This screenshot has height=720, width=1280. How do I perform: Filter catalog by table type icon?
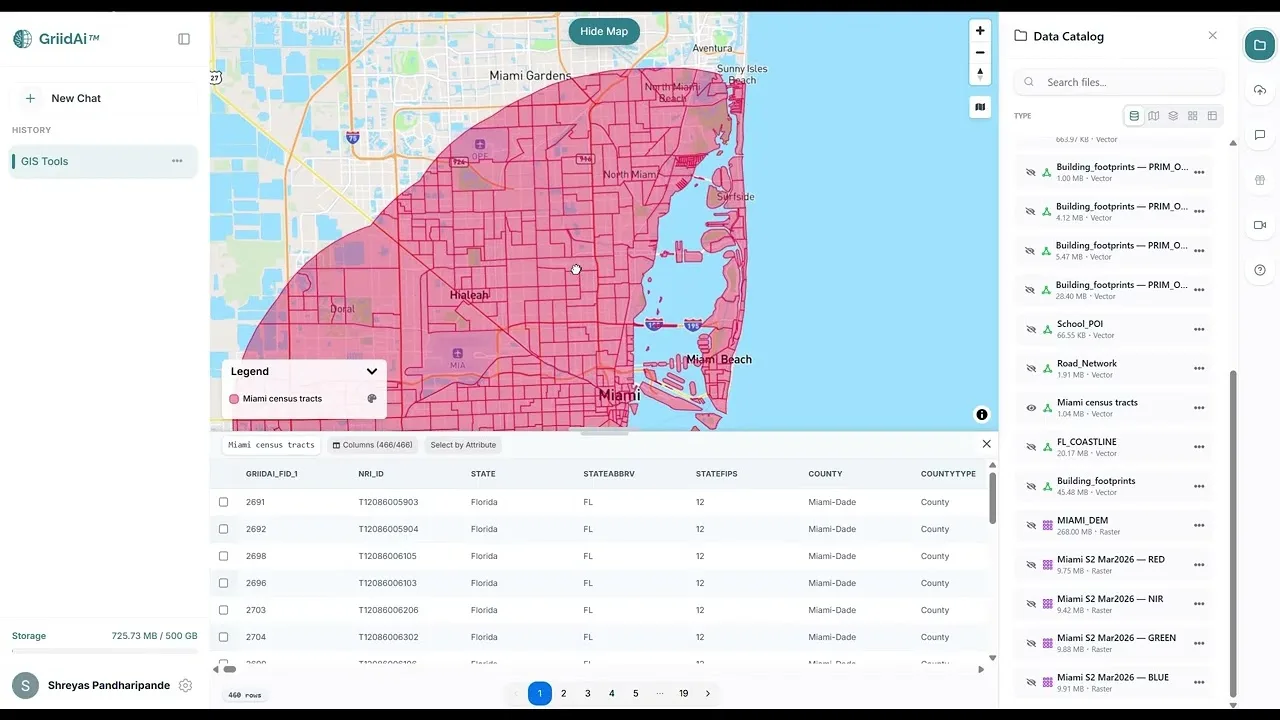pyautogui.click(x=1212, y=116)
